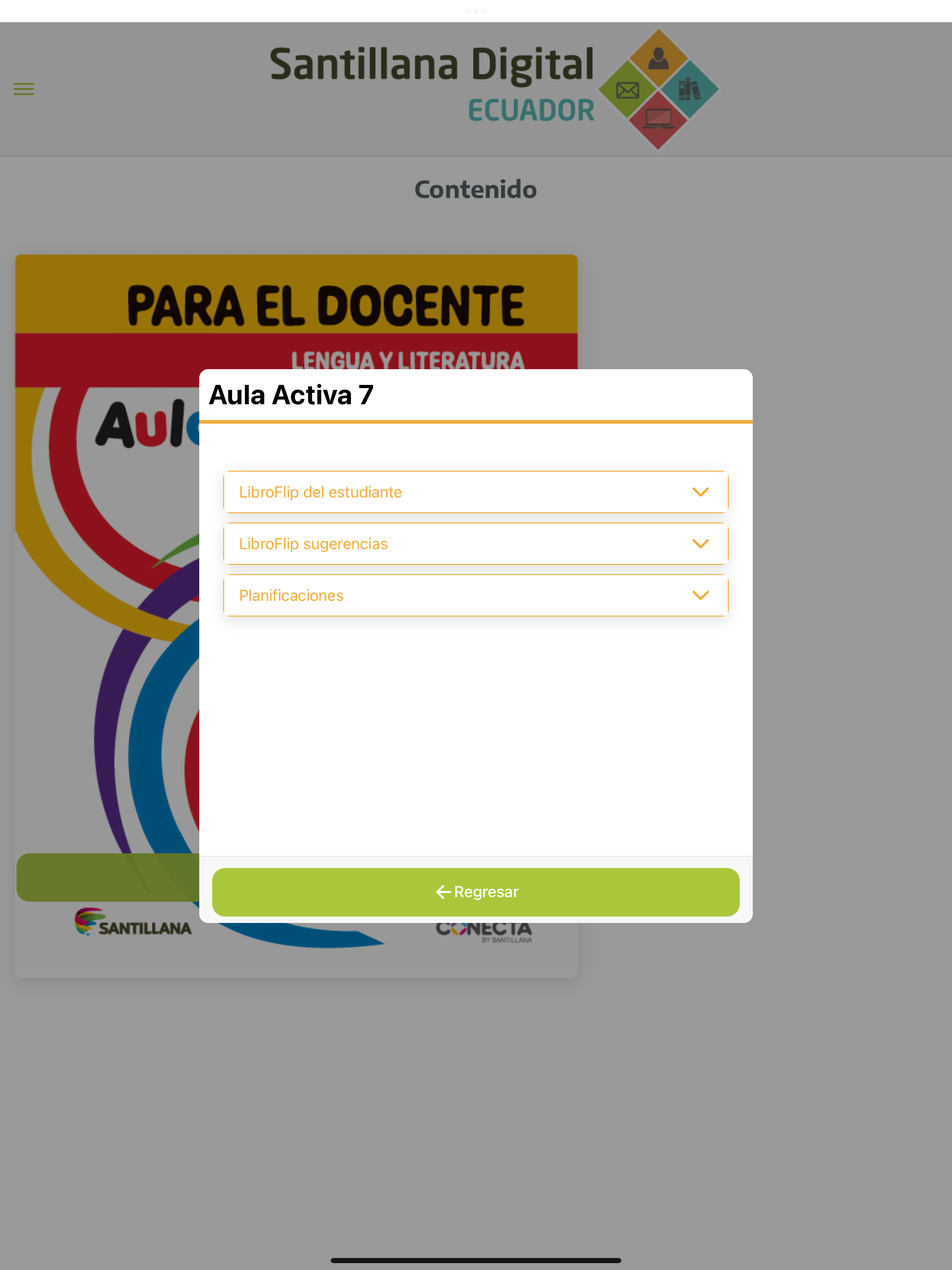Open the LibroFlip del estudiante section

coord(476,492)
